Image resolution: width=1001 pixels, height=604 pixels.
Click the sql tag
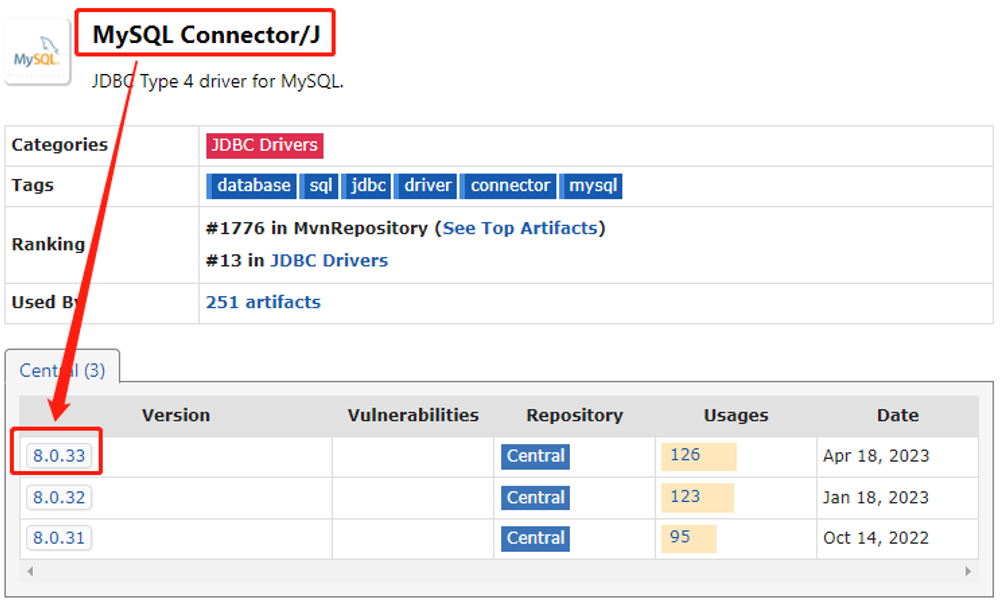click(x=321, y=186)
